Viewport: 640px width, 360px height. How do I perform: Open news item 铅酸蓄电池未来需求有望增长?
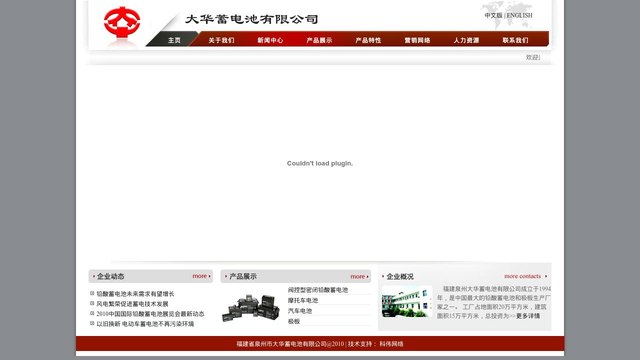click(x=136, y=293)
